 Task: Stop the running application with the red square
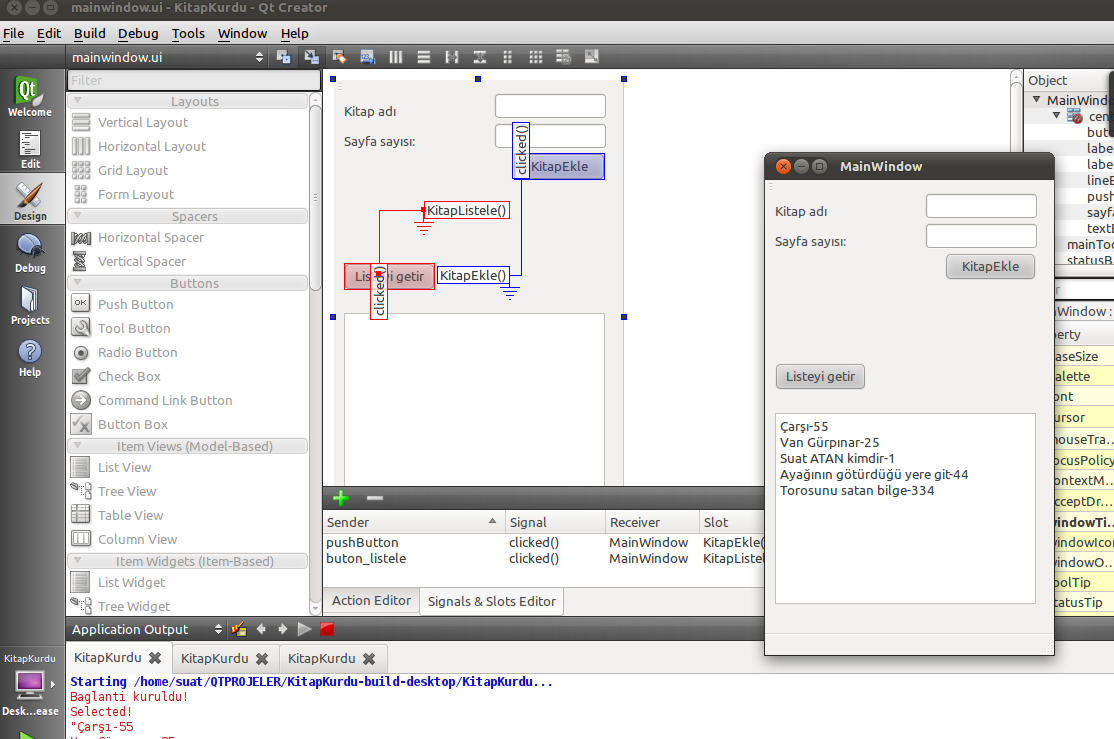(327, 629)
